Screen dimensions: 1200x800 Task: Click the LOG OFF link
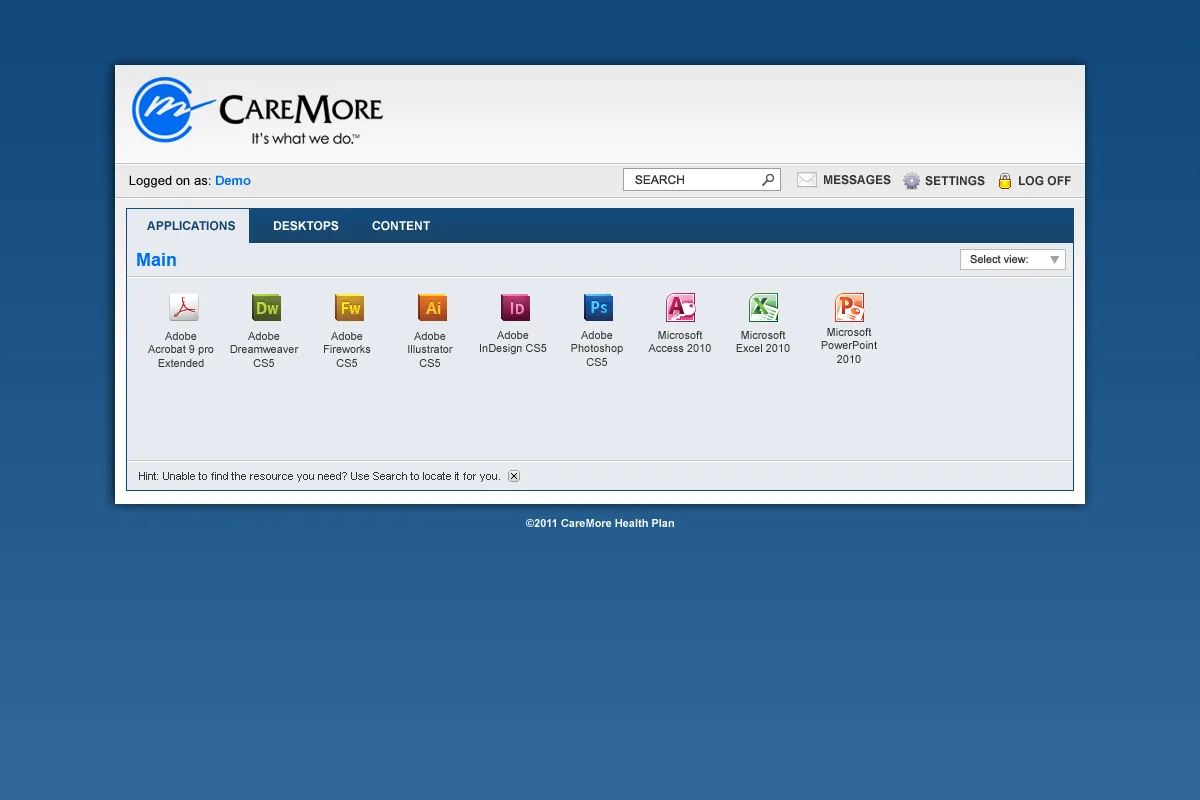tap(1044, 181)
